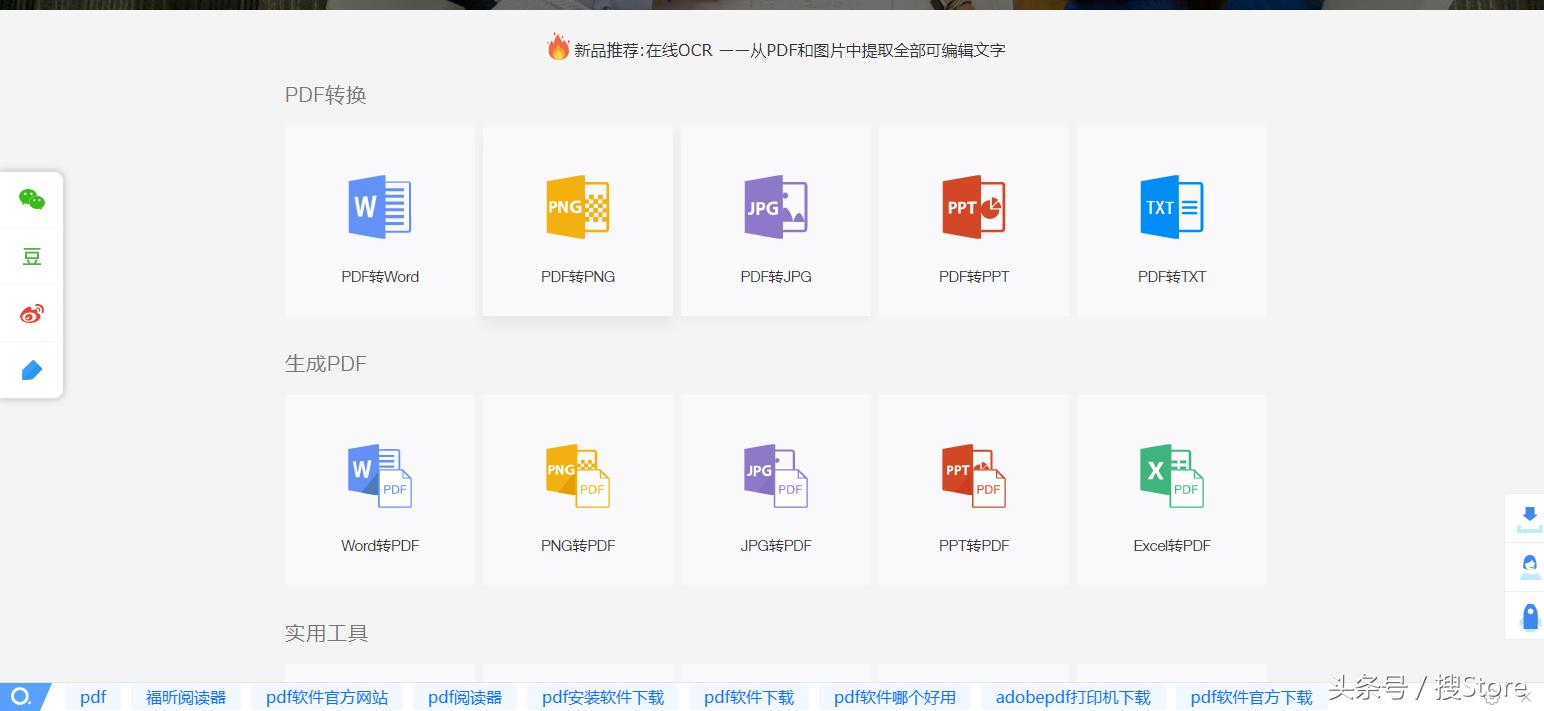Click the PDF转JPG label text
The width and height of the screenshot is (1544, 711).
[x=776, y=277]
